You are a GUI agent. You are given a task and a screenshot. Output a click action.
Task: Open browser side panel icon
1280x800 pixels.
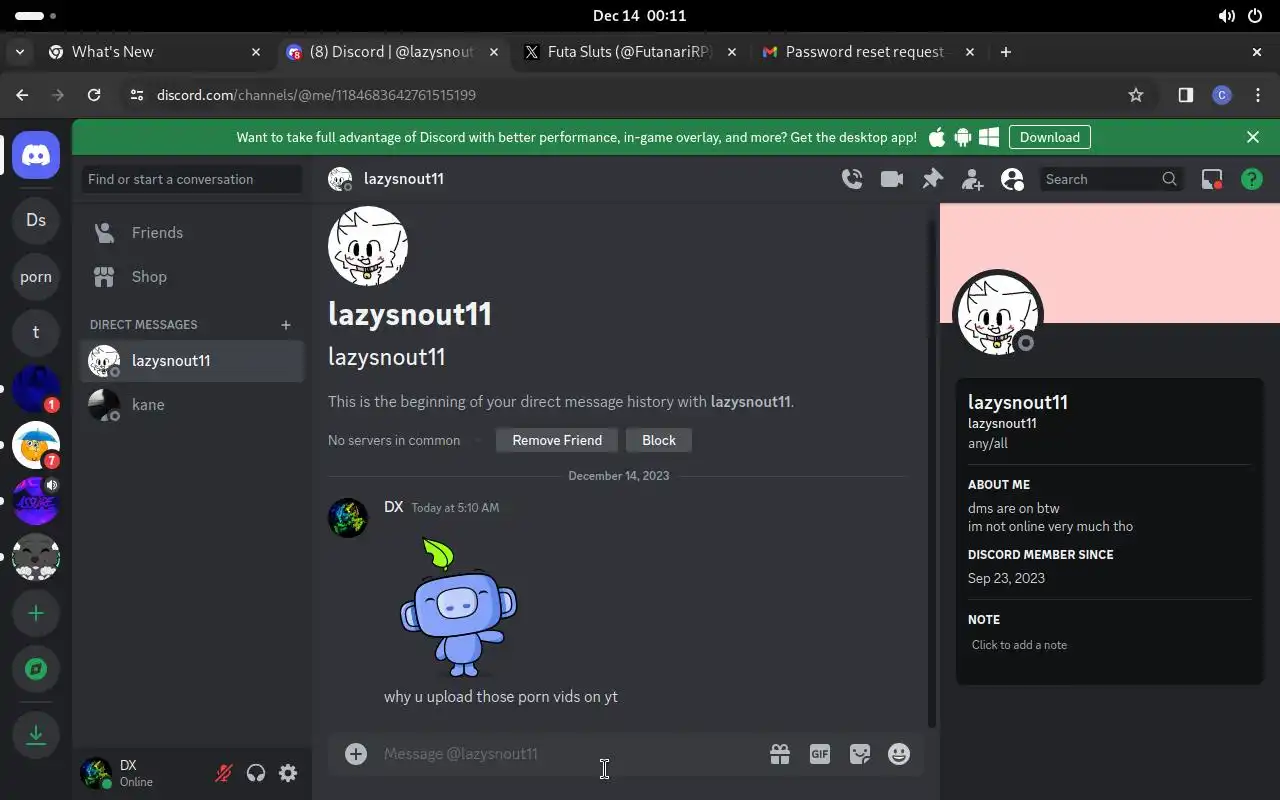coord(1185,95)
